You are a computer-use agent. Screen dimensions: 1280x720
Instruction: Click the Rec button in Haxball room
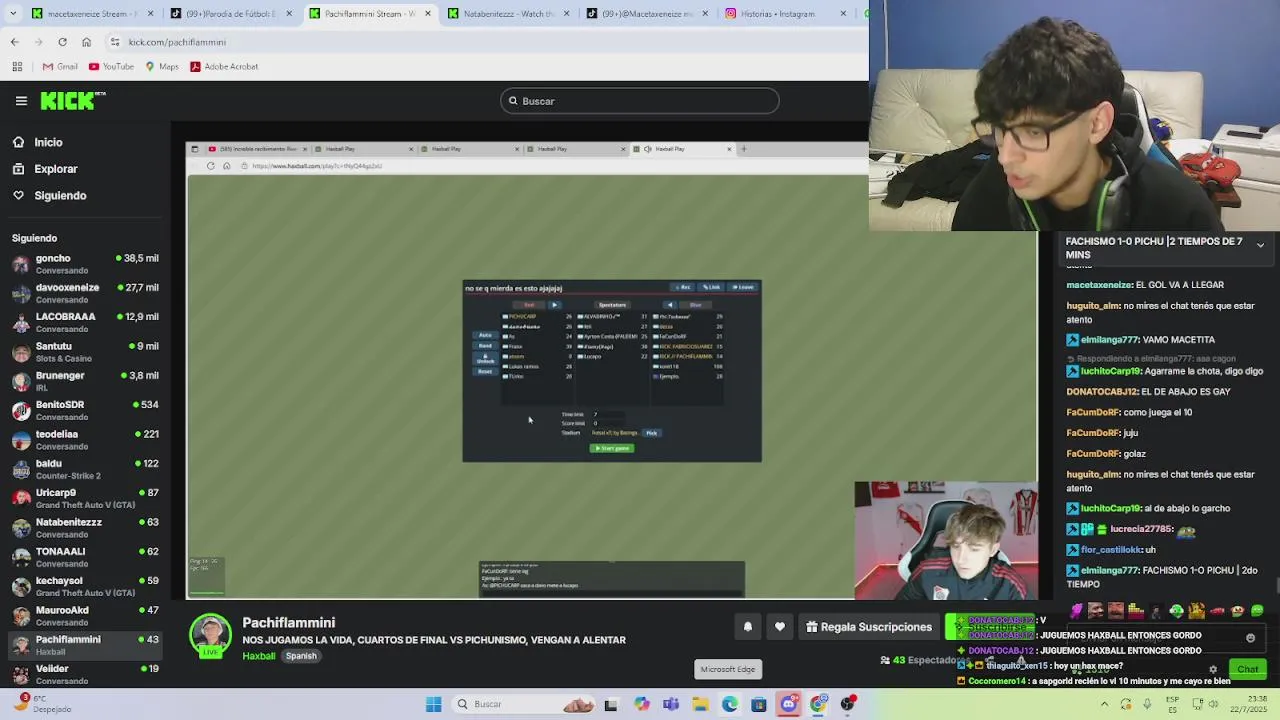click(683, 287)
